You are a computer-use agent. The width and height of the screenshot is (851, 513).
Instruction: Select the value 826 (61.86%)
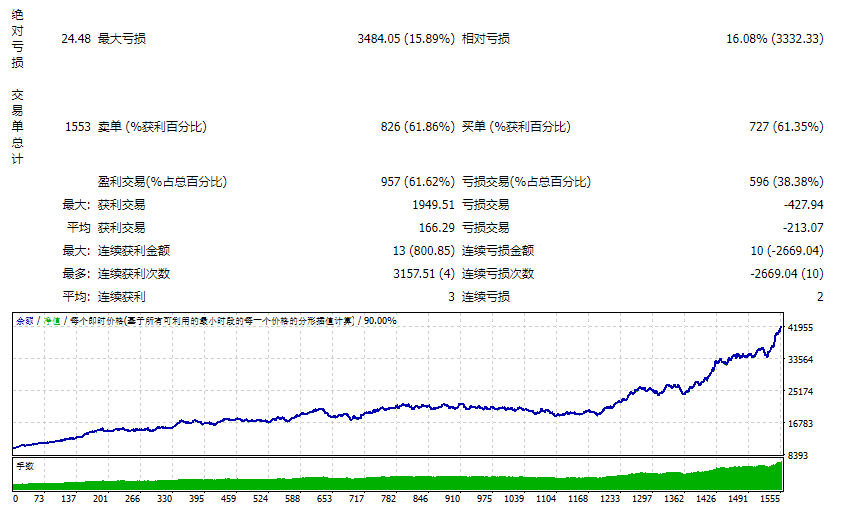pos(417,126)
